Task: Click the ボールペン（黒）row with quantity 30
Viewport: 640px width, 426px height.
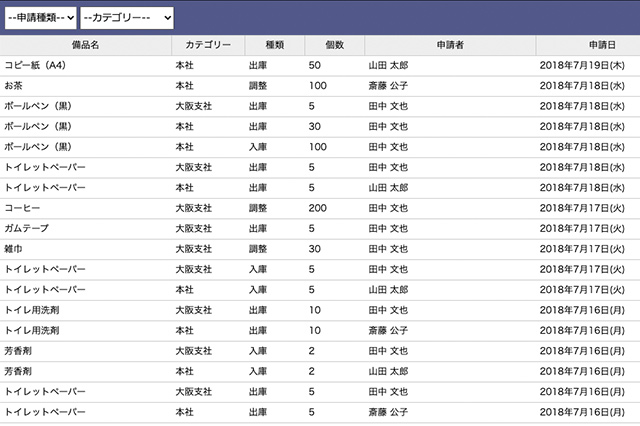Action: 320,127
